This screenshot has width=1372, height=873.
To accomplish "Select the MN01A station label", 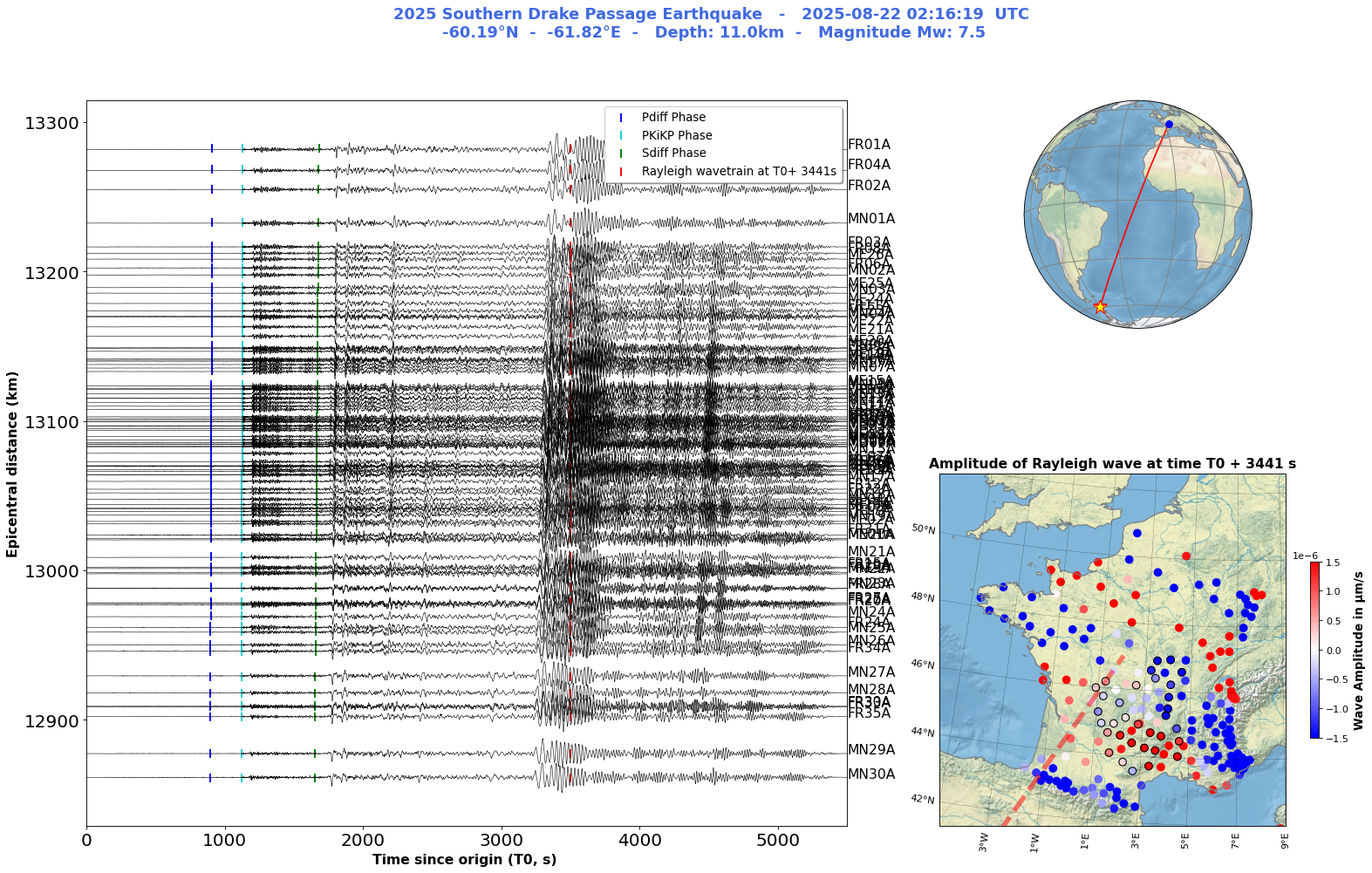I will (x=870, y=219).
